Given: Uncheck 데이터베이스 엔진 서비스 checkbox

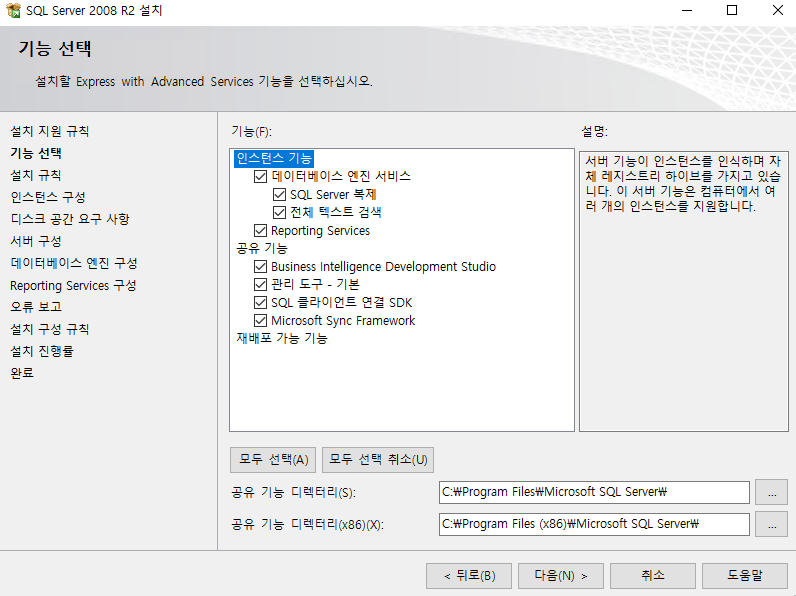Looking at the screenshot, I should tap(260, 176).
